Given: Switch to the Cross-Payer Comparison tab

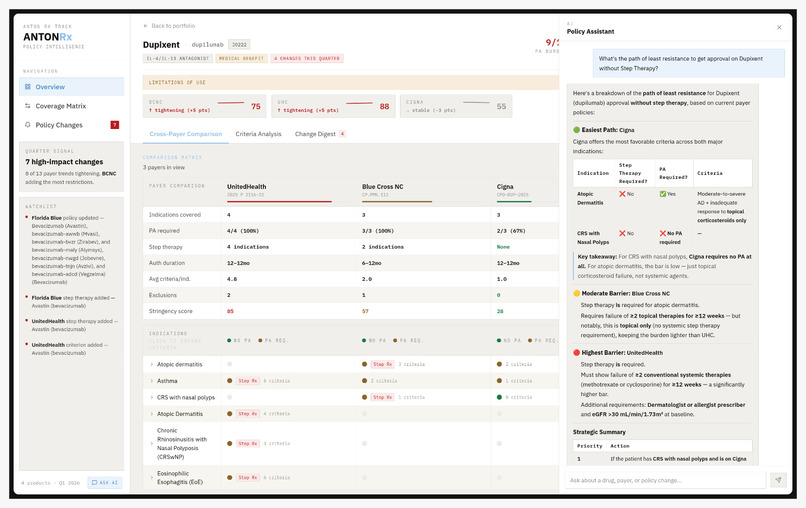Looking at the screenshot, I should point(186,134).
